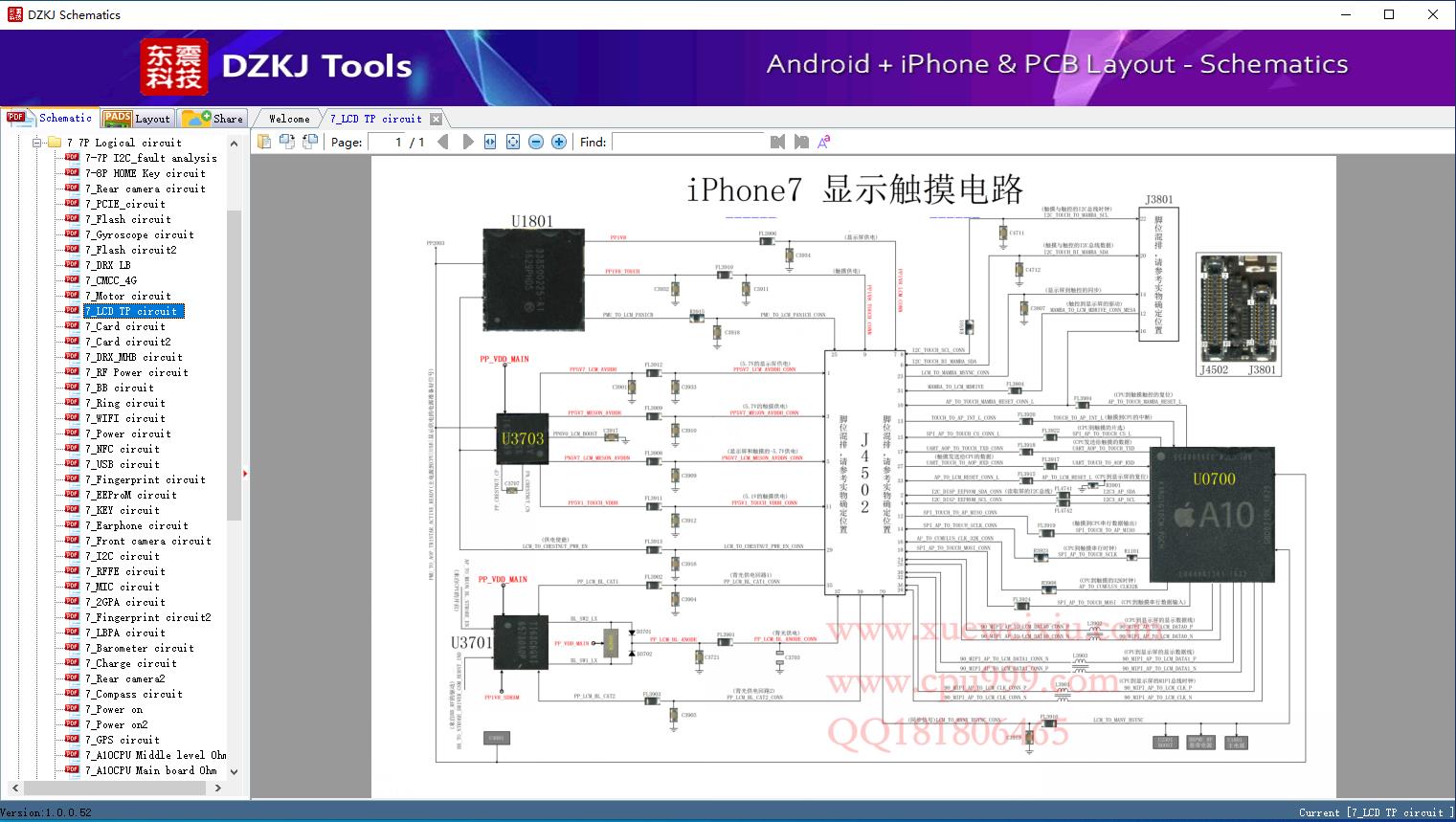The width and height of the screenshot is (1456, 822).
Task: Collapse the 7 7P Logical circuit folder
Action: pos(37,143)
